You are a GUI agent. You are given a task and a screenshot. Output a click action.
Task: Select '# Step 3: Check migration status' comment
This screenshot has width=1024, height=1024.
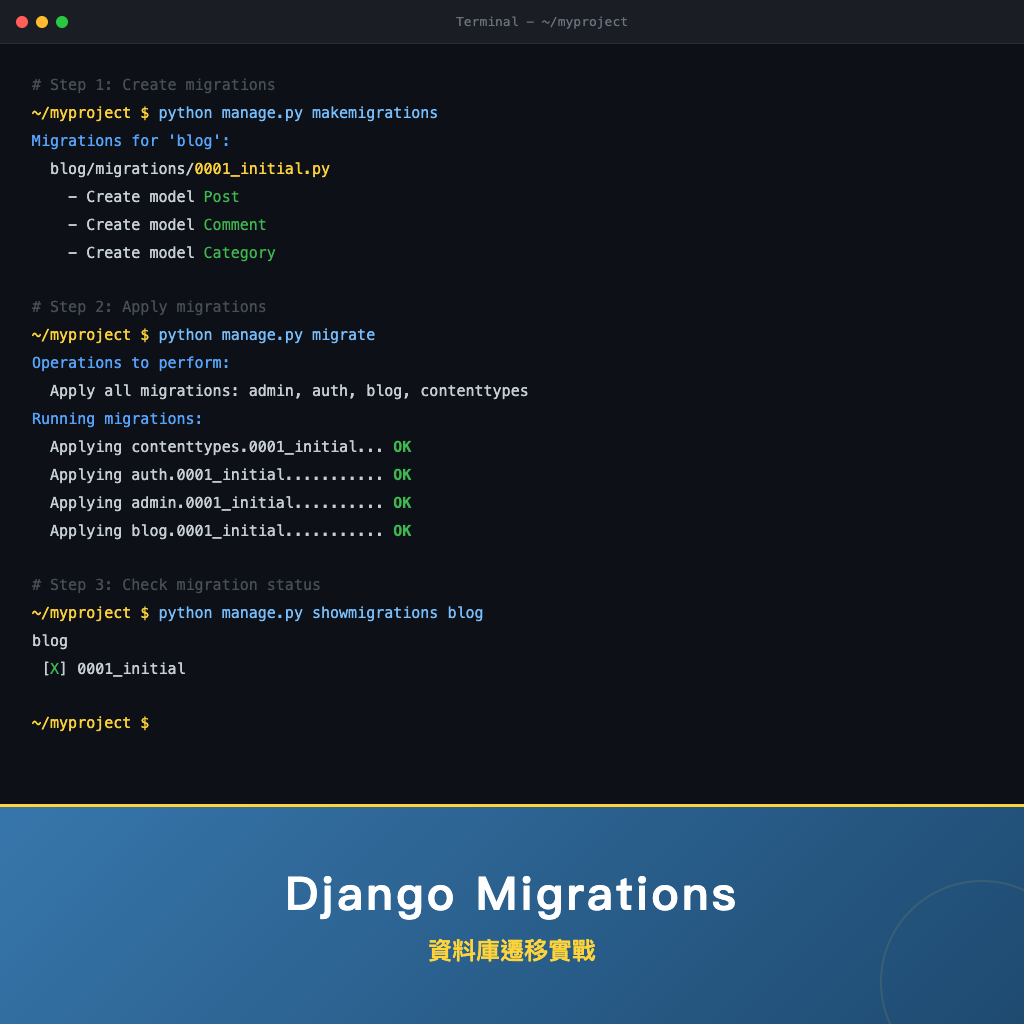pos(176,585)
